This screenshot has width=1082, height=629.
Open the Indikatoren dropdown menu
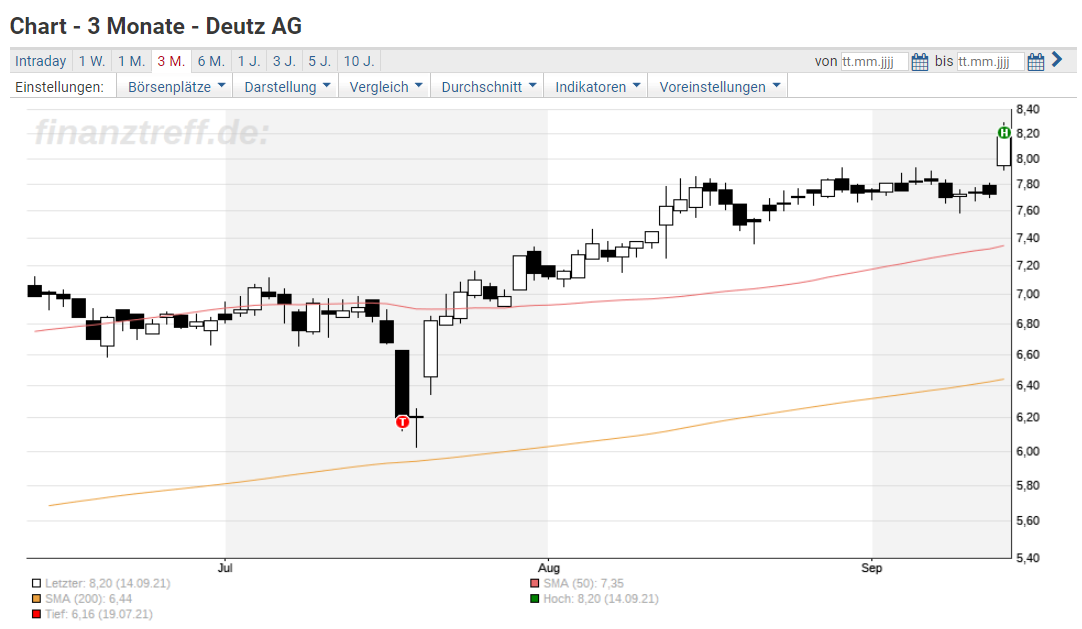(598, 87)
